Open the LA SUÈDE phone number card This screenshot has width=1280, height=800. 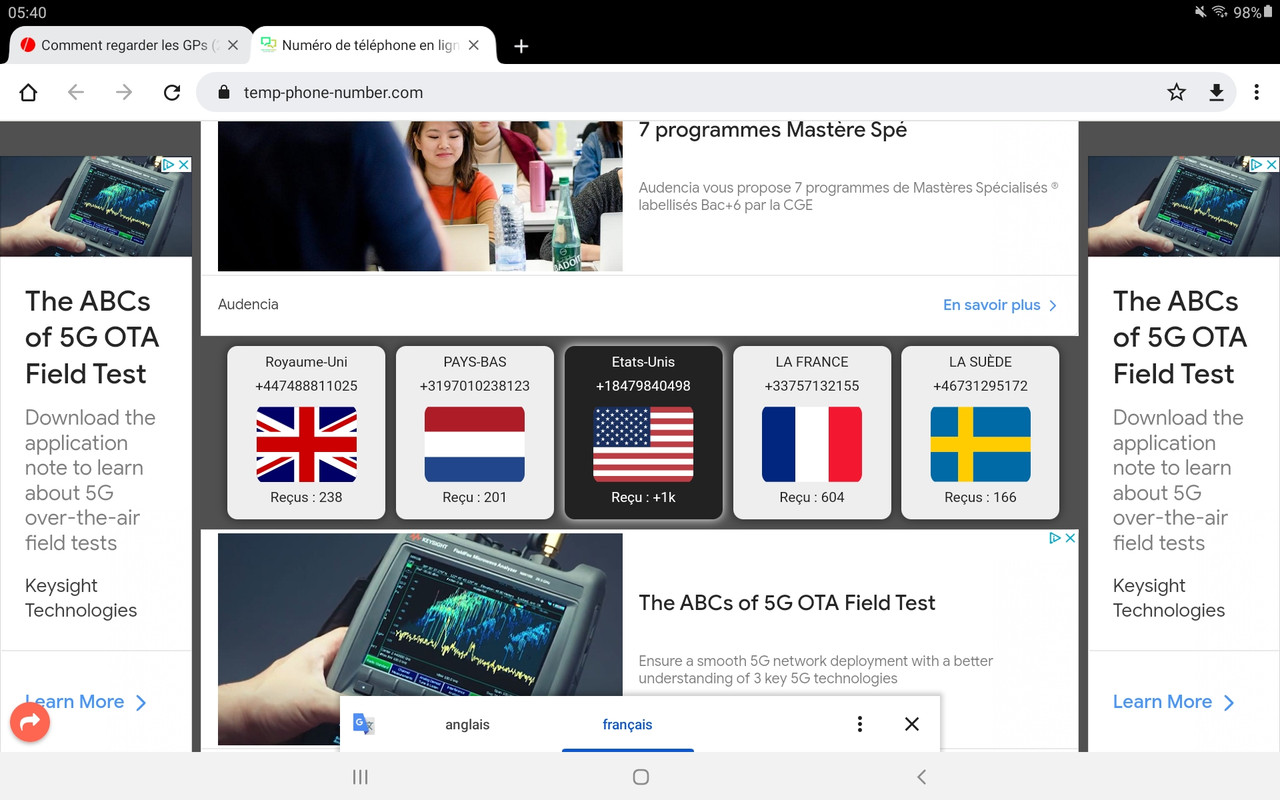click(x=980, y=432)
